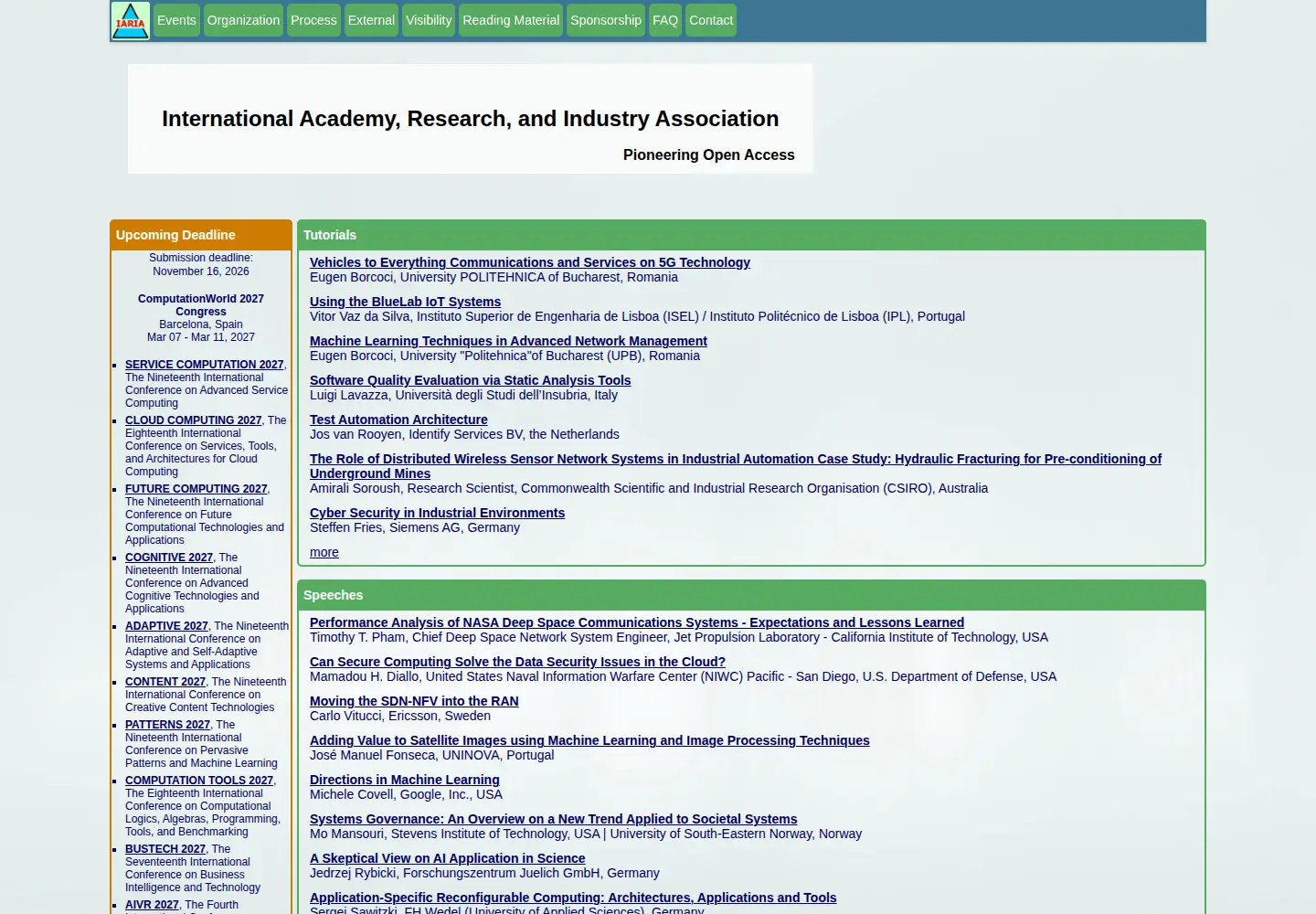Image resolution: width=1316 pixels, height=914 pixels.
Task: Open the Process menu
Action: [x=313, y=20]
